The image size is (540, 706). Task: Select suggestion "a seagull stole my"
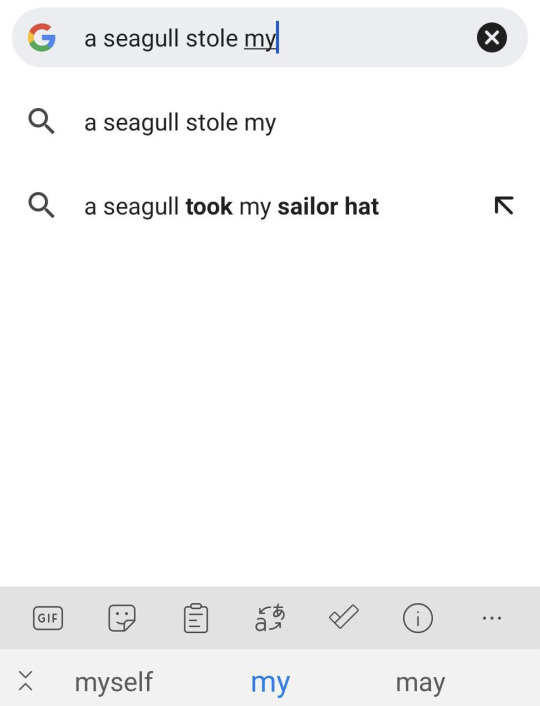[270, 122]
